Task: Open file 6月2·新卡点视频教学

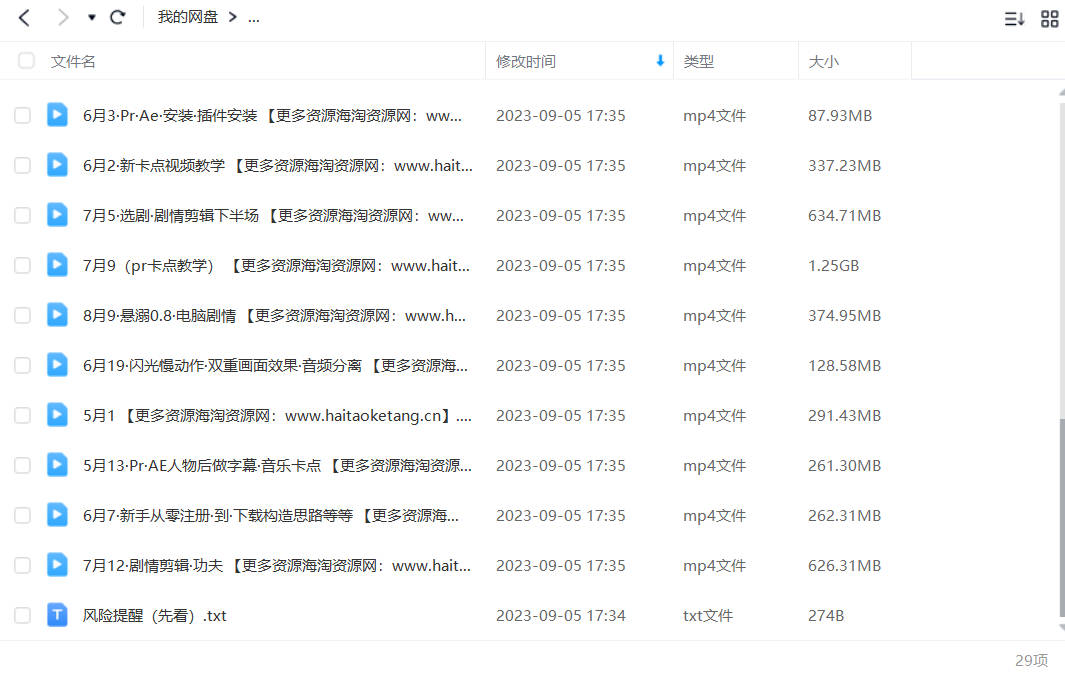Action: 278,166
